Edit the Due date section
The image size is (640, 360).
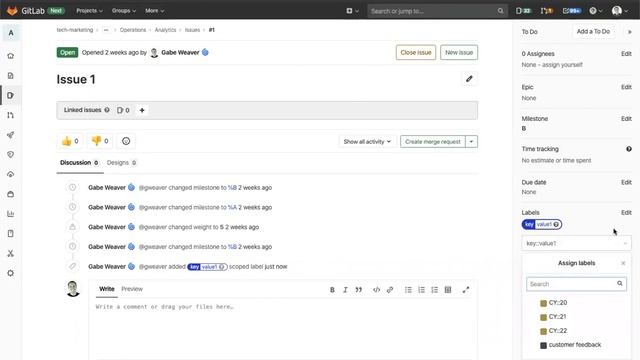626,182
